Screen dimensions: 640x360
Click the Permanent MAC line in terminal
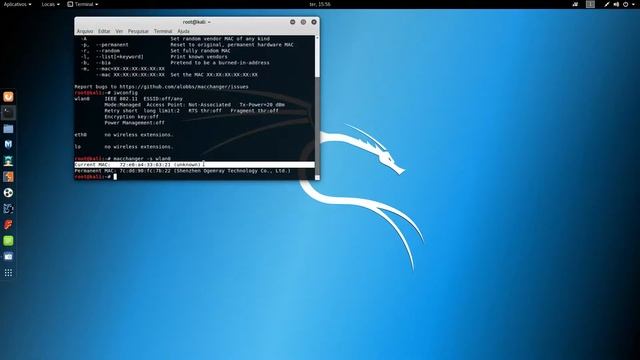tap(182, 171)
